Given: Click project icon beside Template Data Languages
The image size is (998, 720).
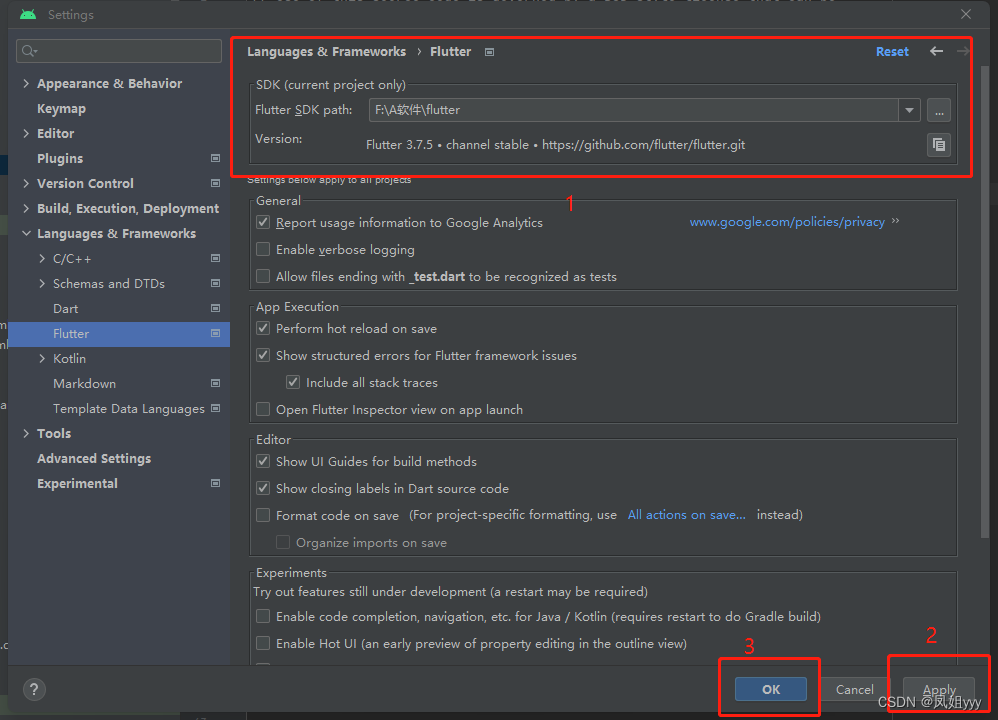Looking at the screenshot, I should click(216, 408).
